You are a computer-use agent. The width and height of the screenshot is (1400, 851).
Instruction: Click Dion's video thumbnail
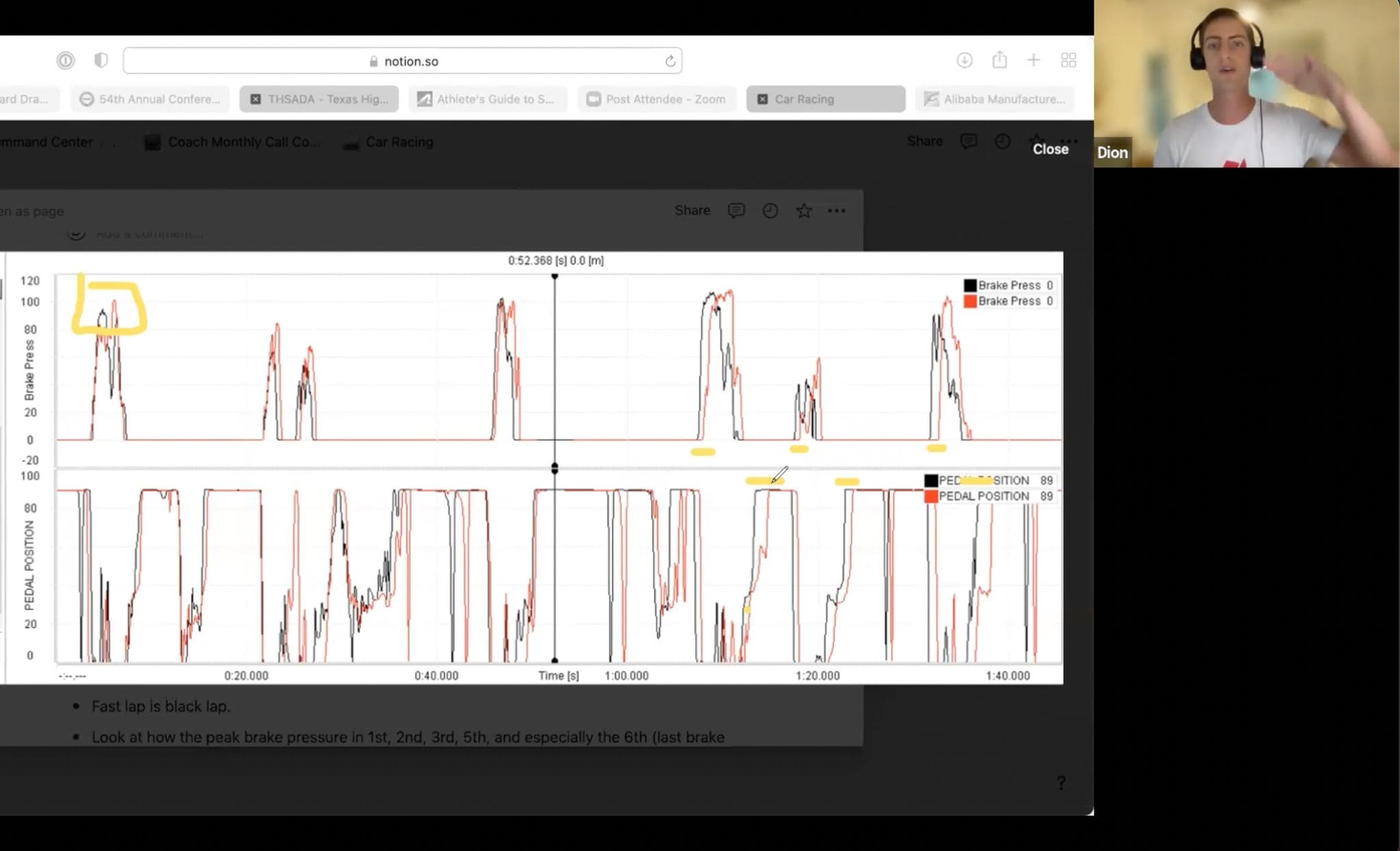point(1247,83)
